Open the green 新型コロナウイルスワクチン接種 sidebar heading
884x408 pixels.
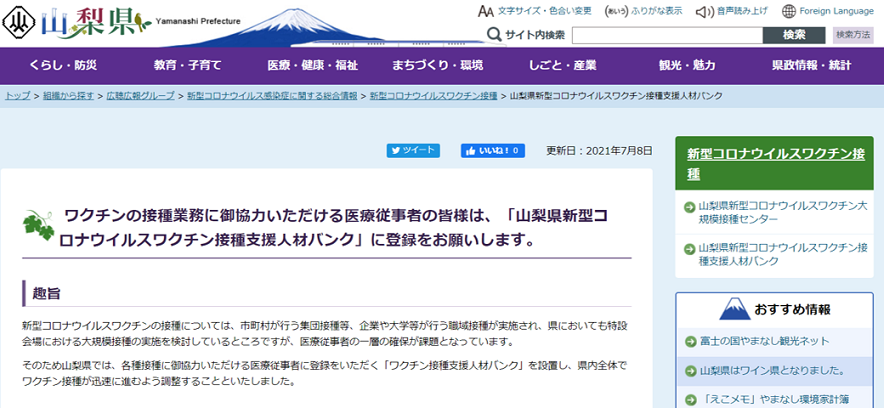click(x=776, y=163)
